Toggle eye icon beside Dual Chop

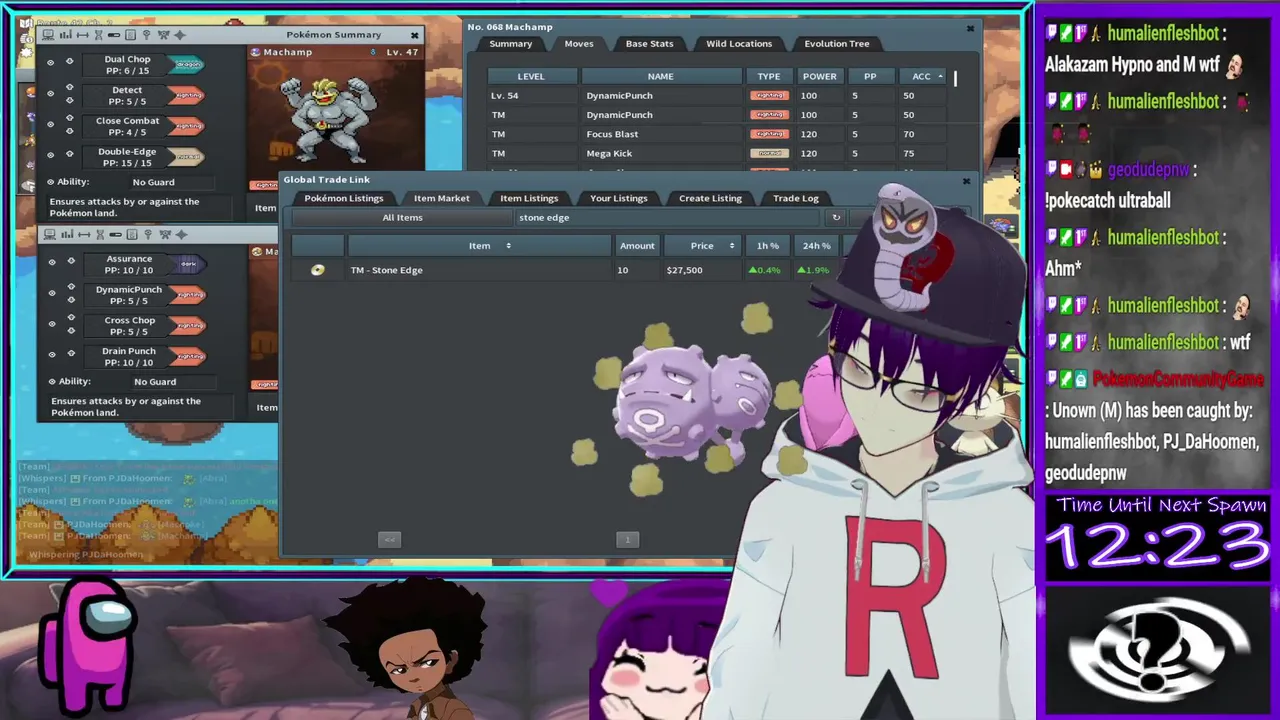point(50,63)
